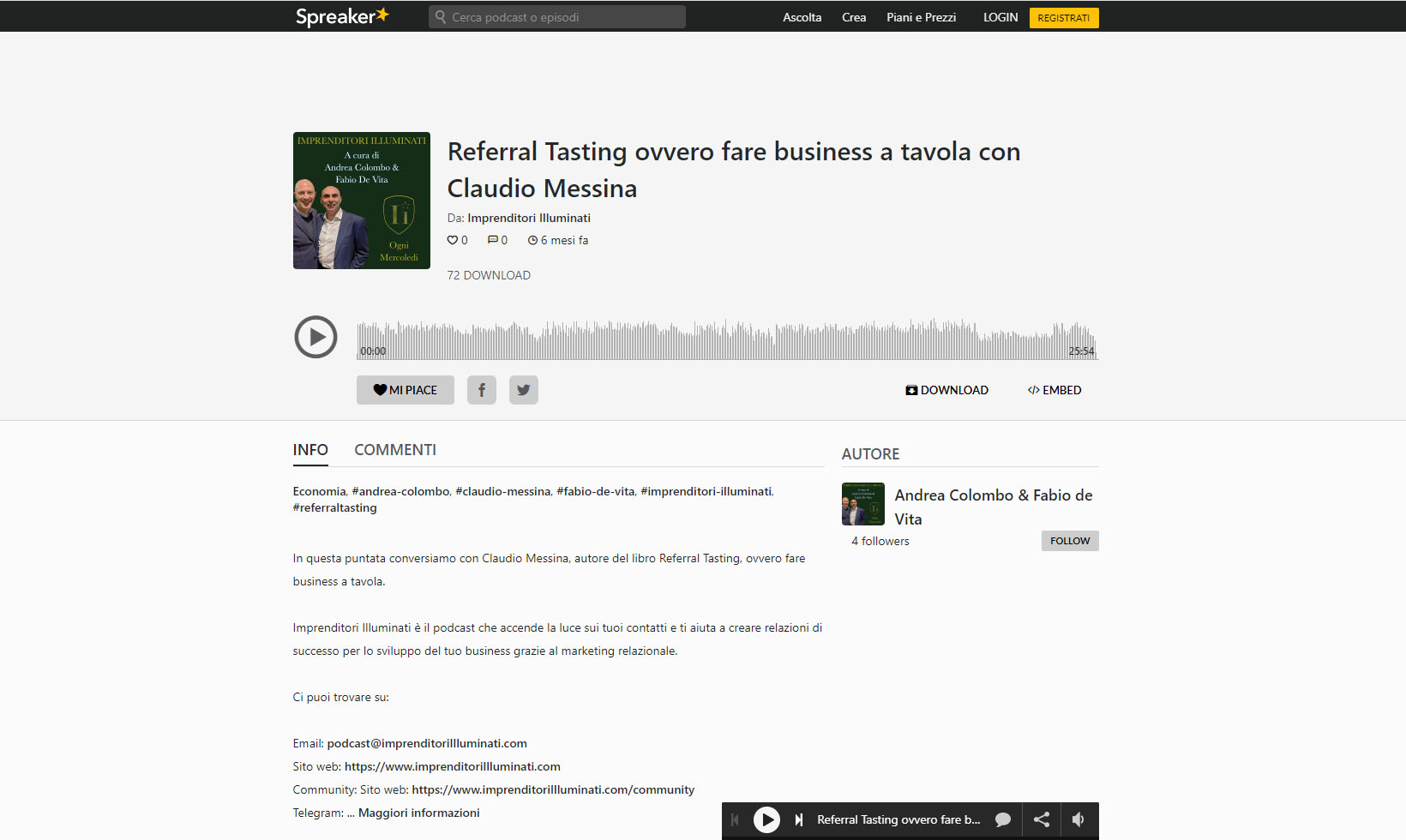Go to Piani e Prezzi
This screenshot has width=1406, height=840.
921,17
